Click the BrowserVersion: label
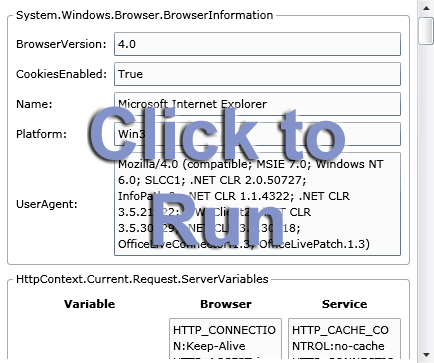The image size is (434, 363). [x=61, y=44]
